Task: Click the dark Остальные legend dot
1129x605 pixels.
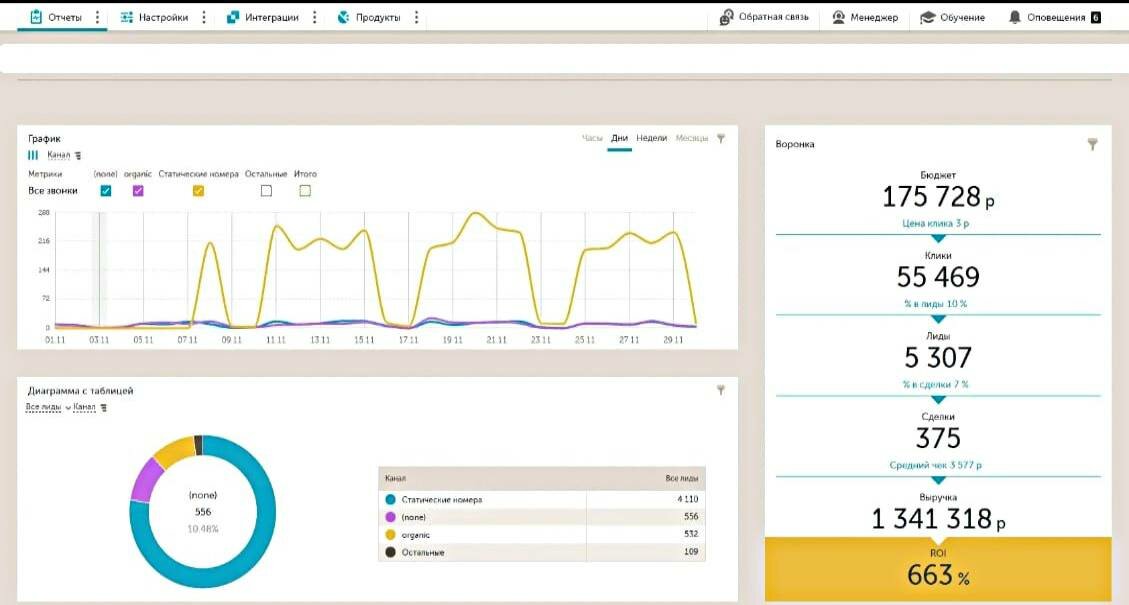Action: (390, 552)
